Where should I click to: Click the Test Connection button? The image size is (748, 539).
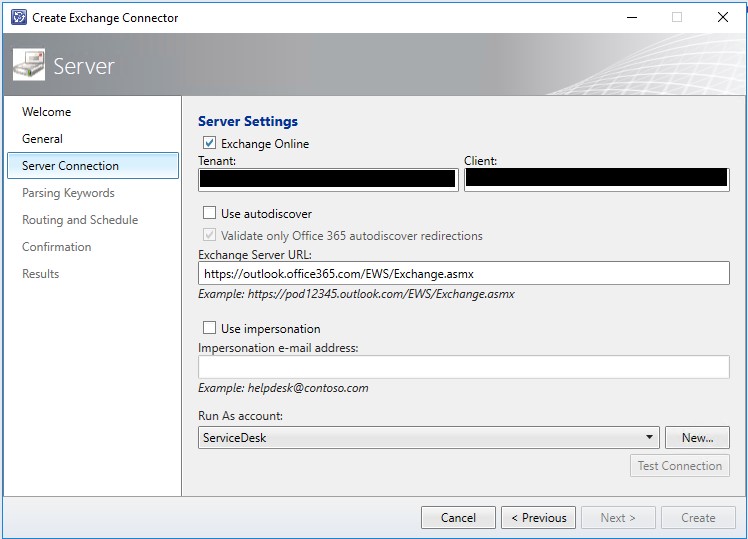680,466
